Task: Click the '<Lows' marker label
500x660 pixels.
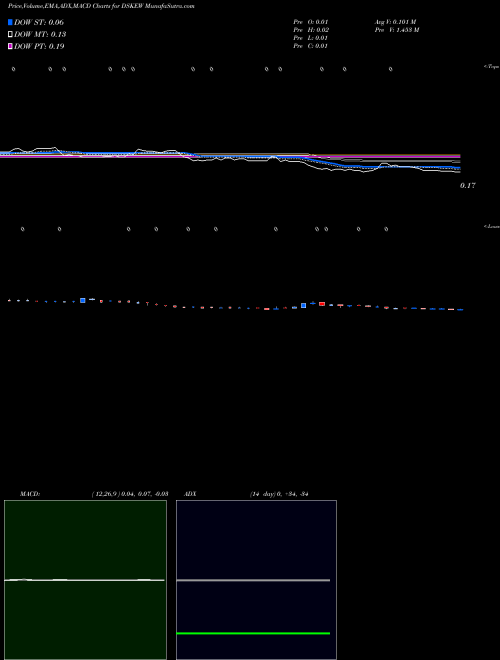Action: click(x=491, y=226)
